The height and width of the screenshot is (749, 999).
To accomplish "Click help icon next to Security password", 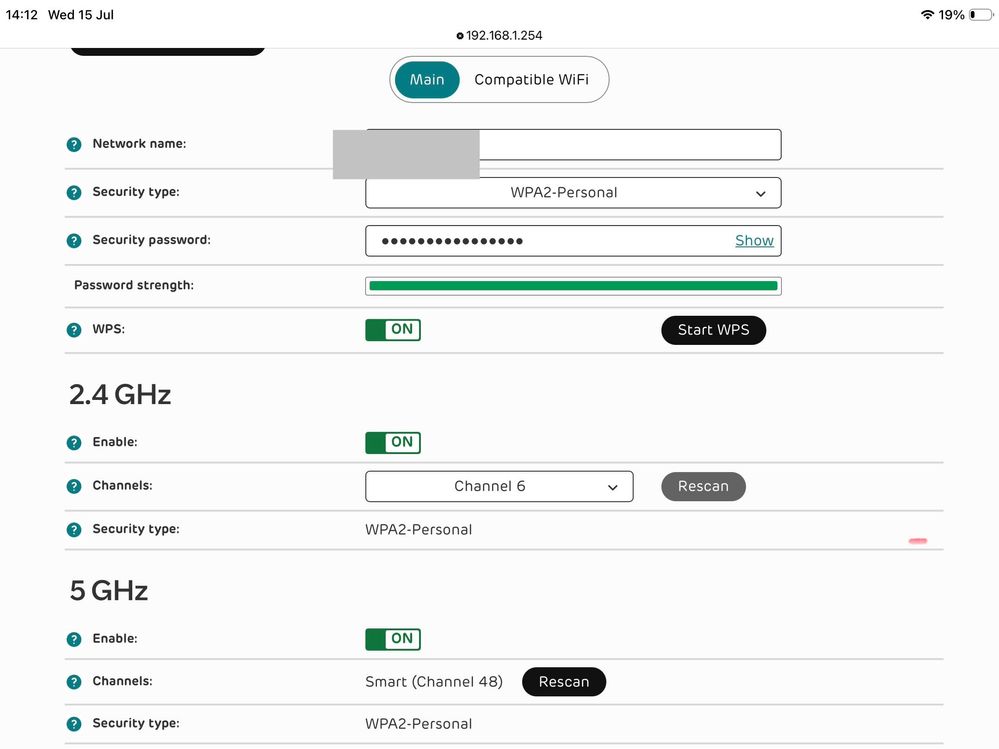I will tap(74, 241).
